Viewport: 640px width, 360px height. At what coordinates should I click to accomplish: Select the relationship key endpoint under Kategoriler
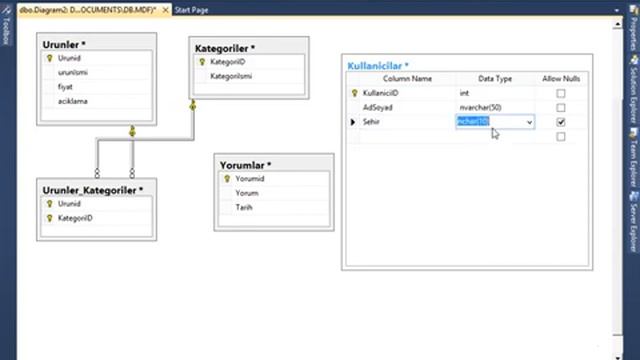point(193,106)
